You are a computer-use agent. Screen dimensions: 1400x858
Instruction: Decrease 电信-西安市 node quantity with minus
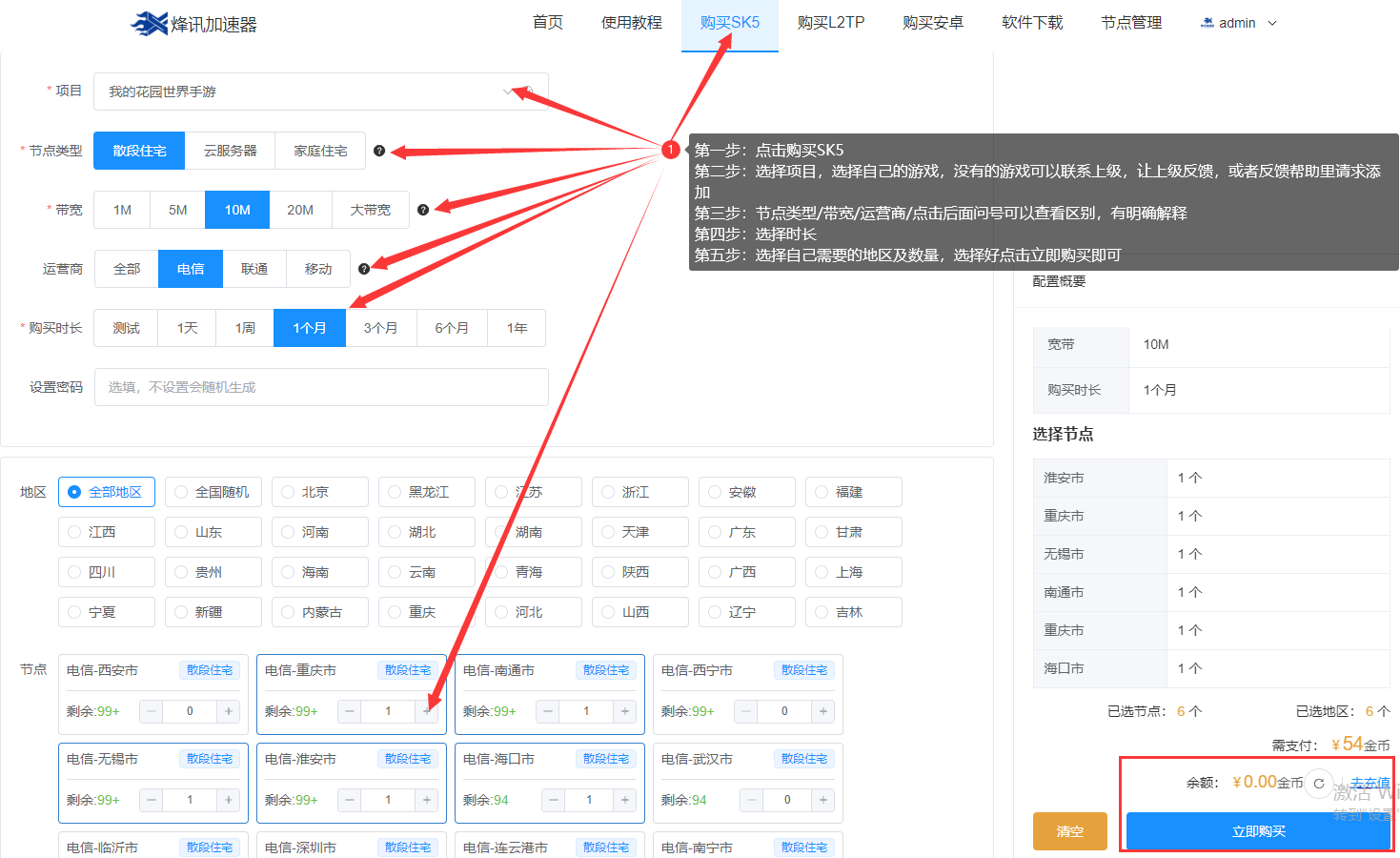tap(152, 711)
